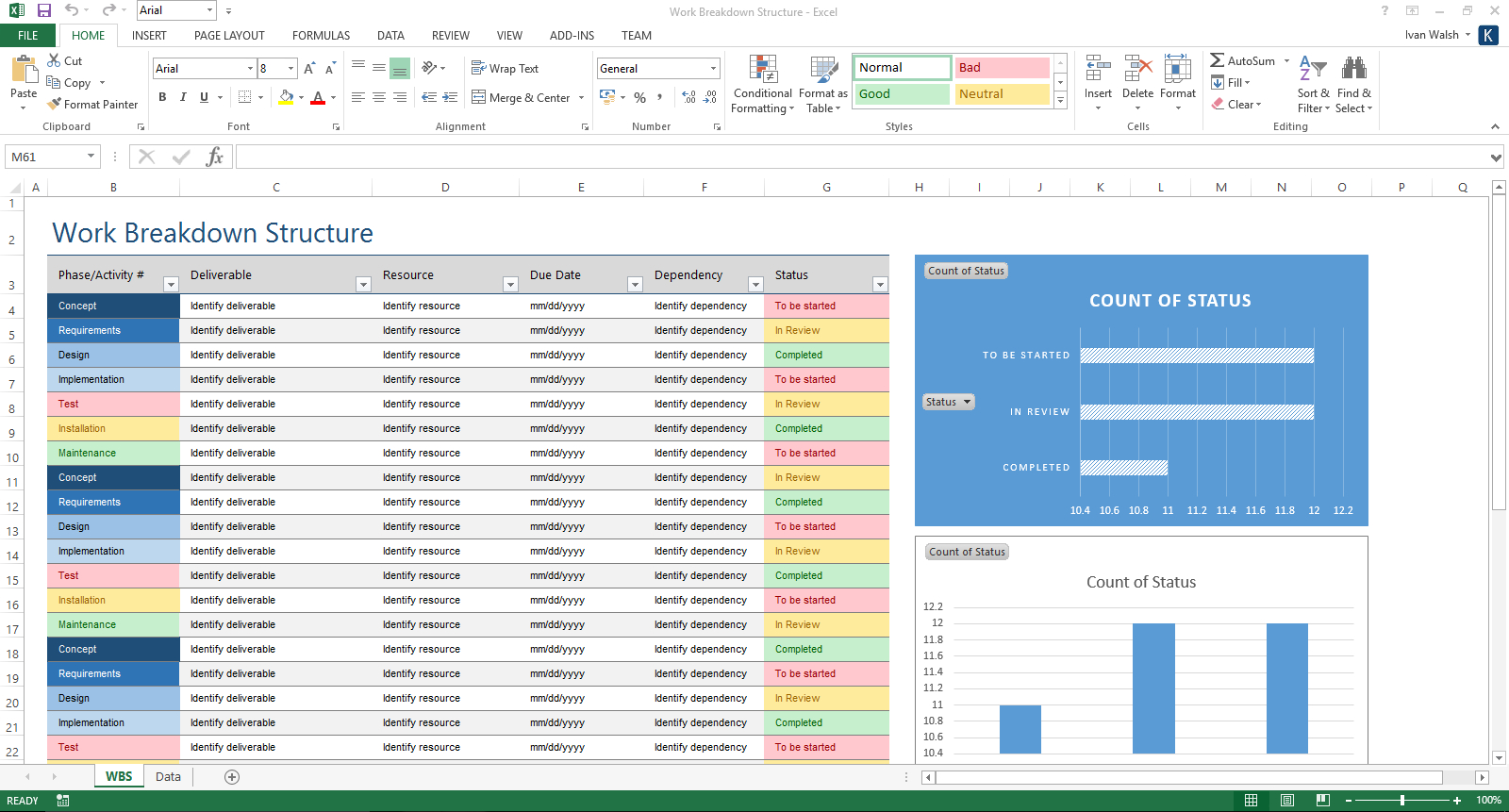
Task: Click the Format Painter brush icon
Action: click(x=55, y=105)
